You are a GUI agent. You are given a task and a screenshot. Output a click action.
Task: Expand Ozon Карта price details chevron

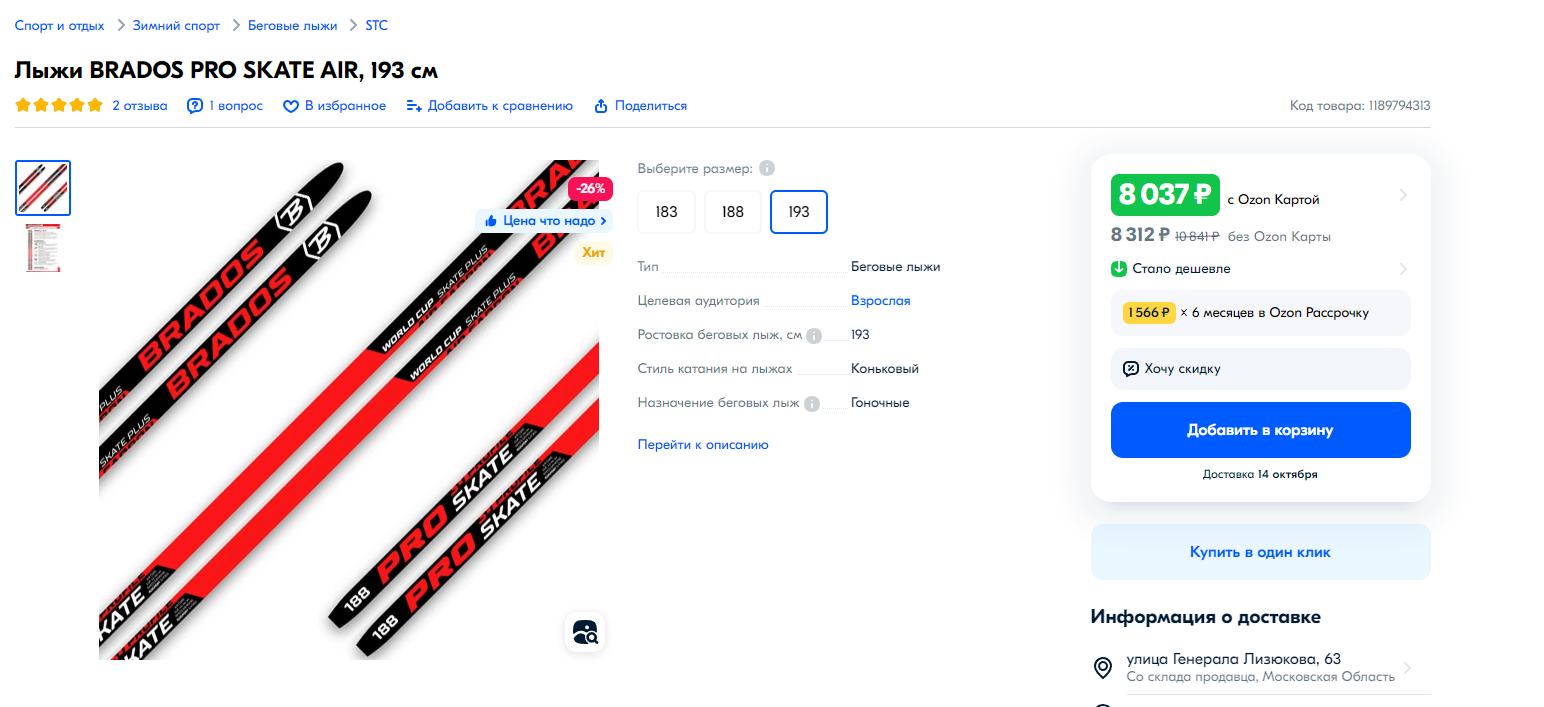click(1403, 195)
